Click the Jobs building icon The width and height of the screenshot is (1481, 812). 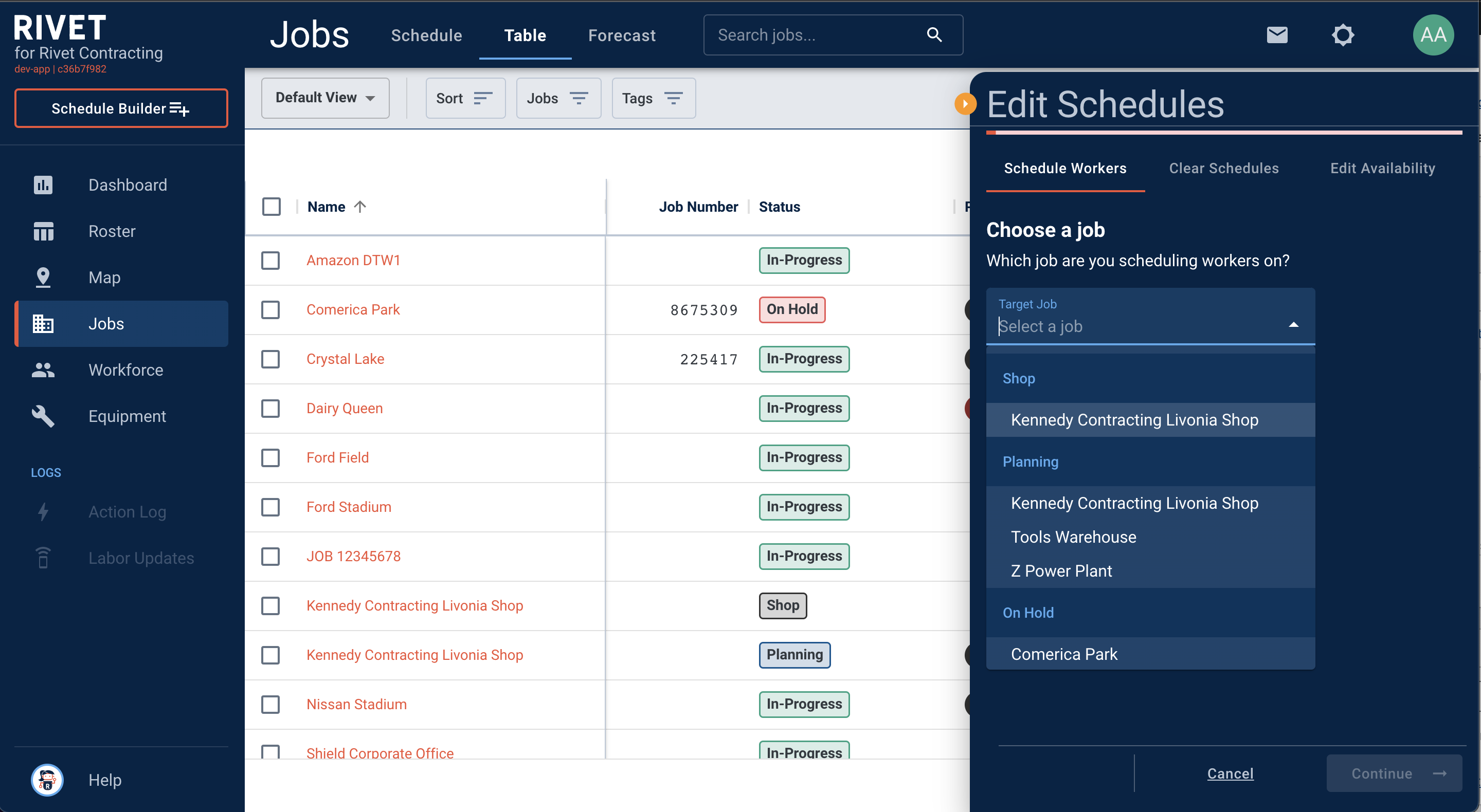coord(43,324)
